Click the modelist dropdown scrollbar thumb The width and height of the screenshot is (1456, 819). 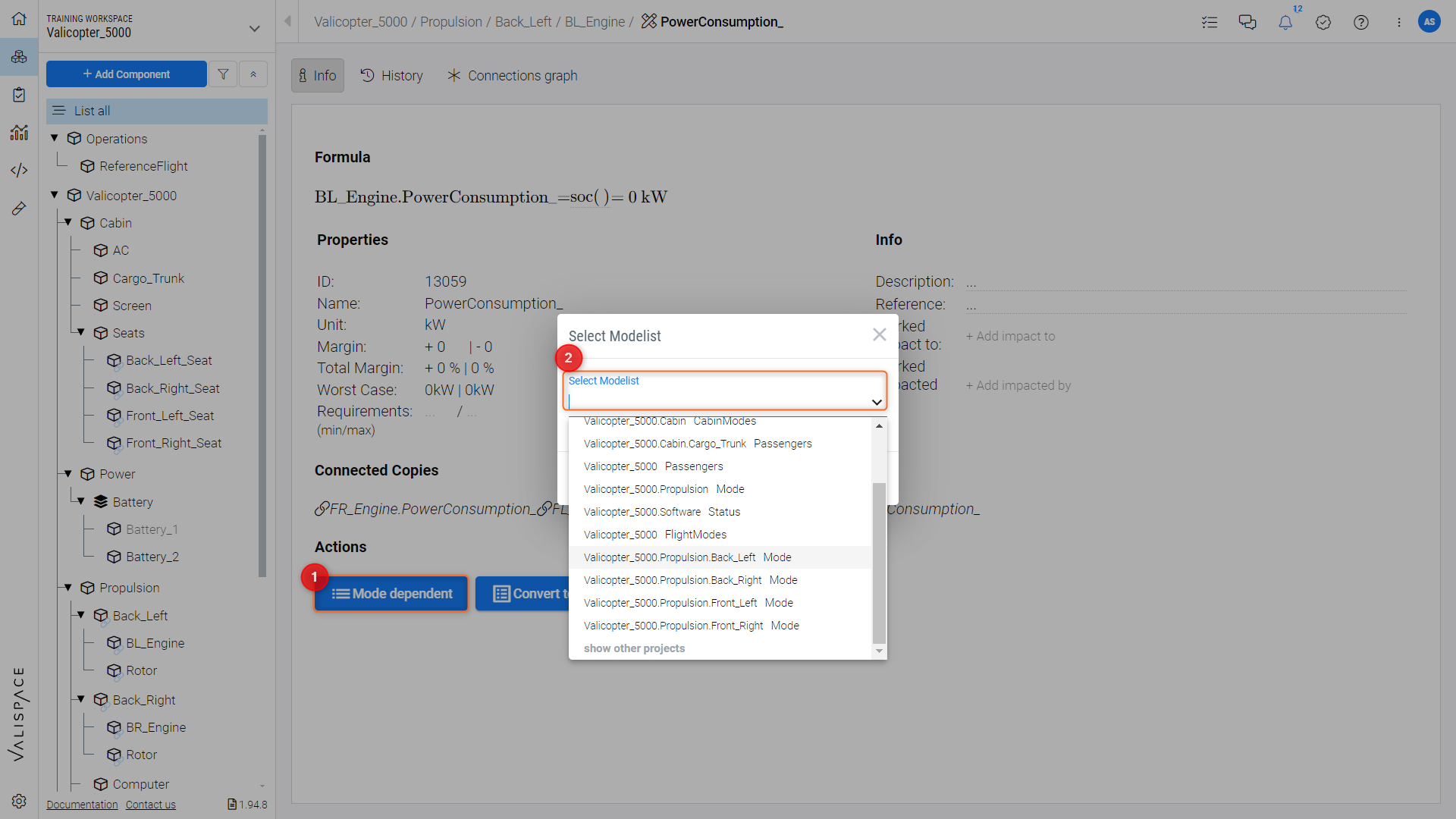pos(879,563)
